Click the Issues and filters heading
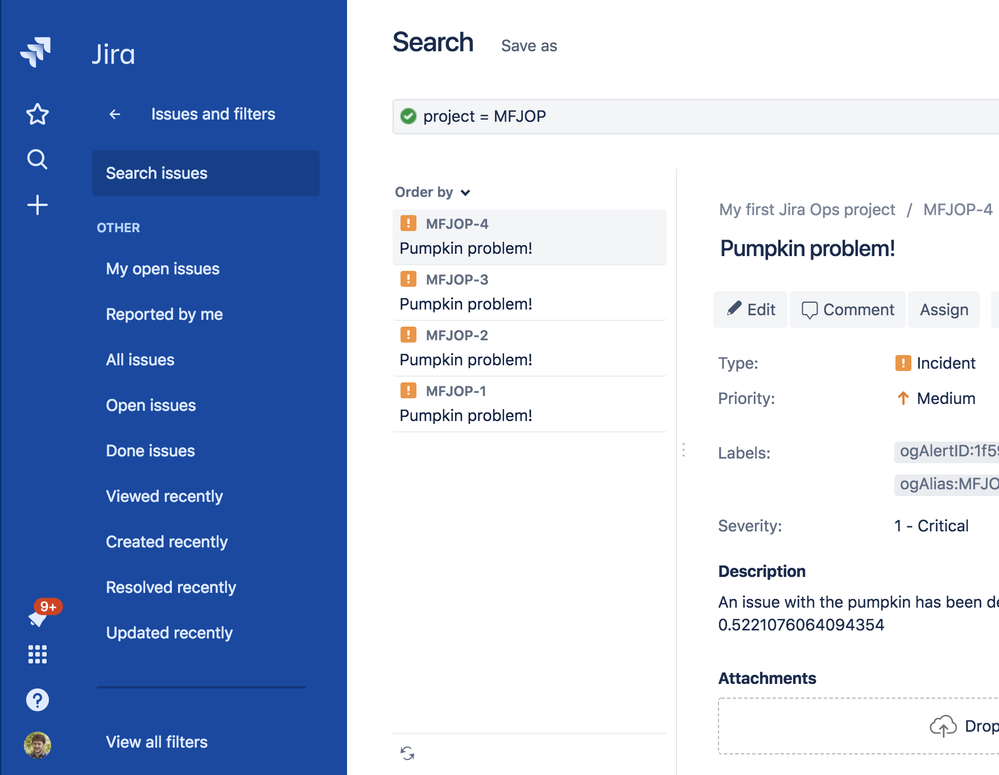999x775 pixels. click(213, 114)
